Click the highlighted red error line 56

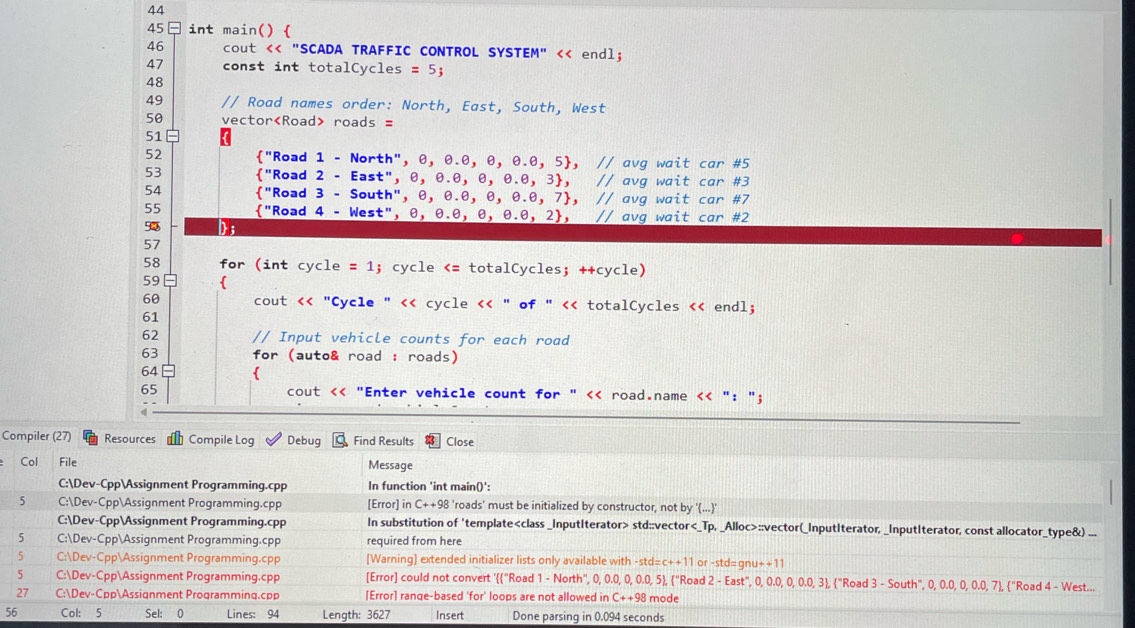coord(640,237)
